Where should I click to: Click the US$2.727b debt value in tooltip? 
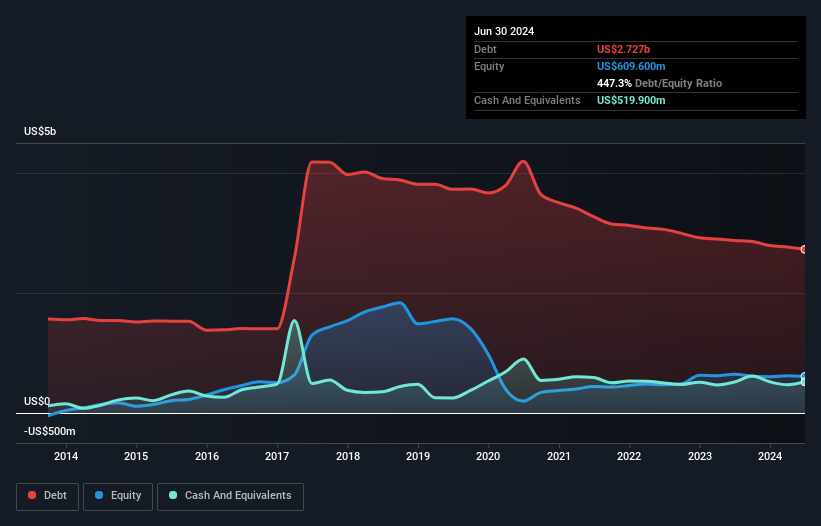623,49
